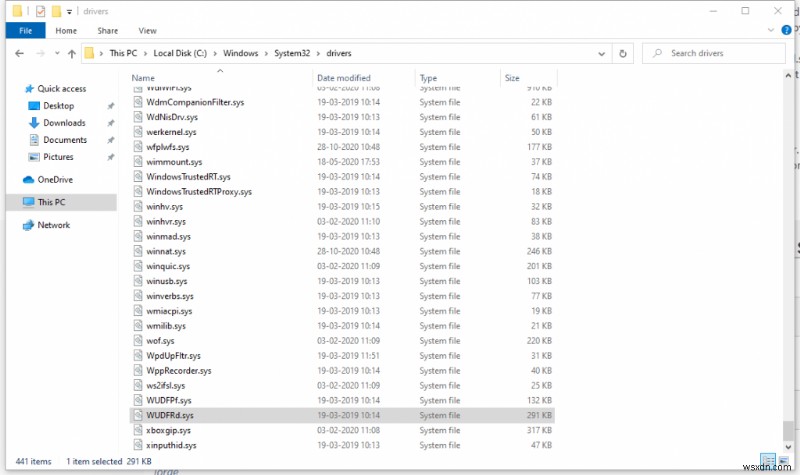Switch to the View ribbon tab
The height and width of the screenshot is (475, 800).
tap(147, 31)
